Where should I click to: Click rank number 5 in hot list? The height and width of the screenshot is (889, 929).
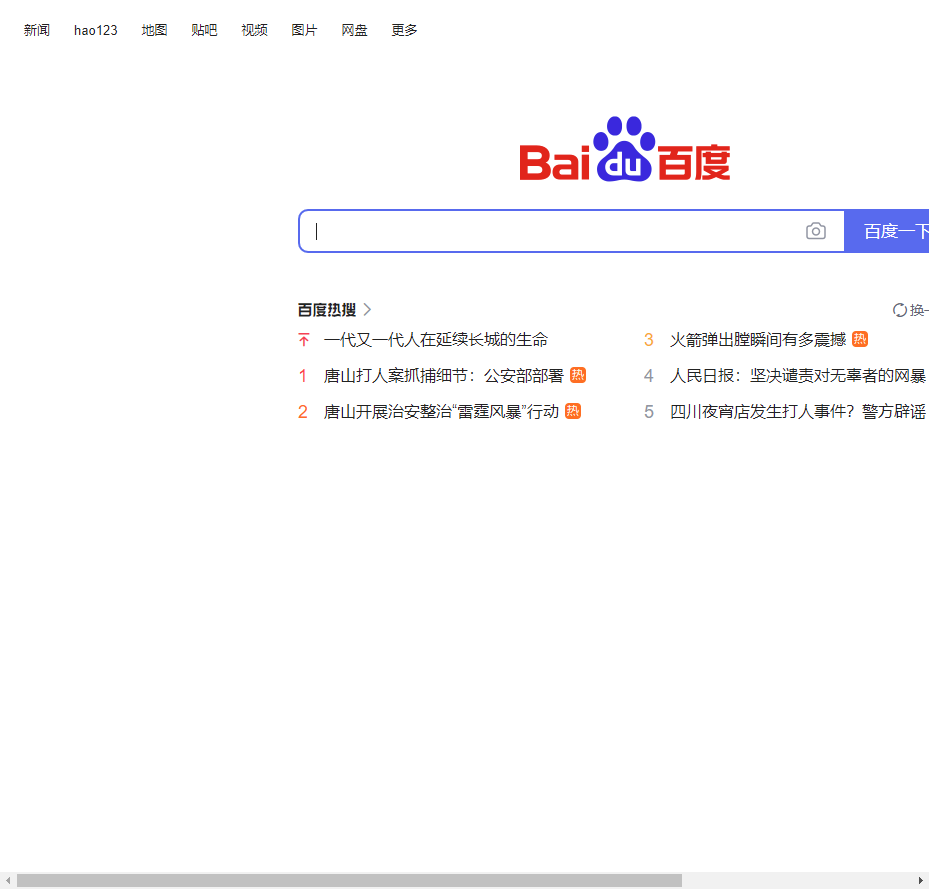coord(649,411)
